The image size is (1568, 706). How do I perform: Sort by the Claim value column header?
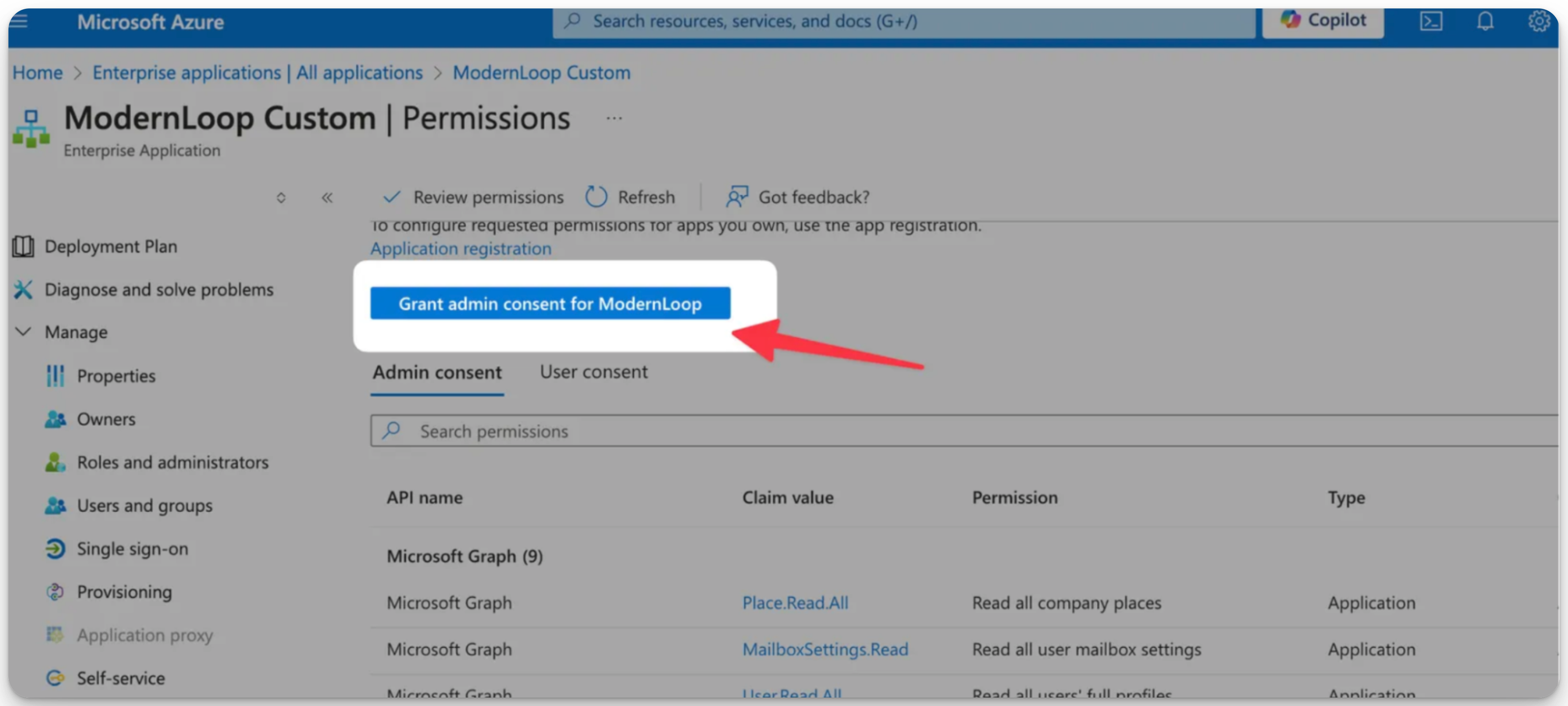[x=788, y=498]
